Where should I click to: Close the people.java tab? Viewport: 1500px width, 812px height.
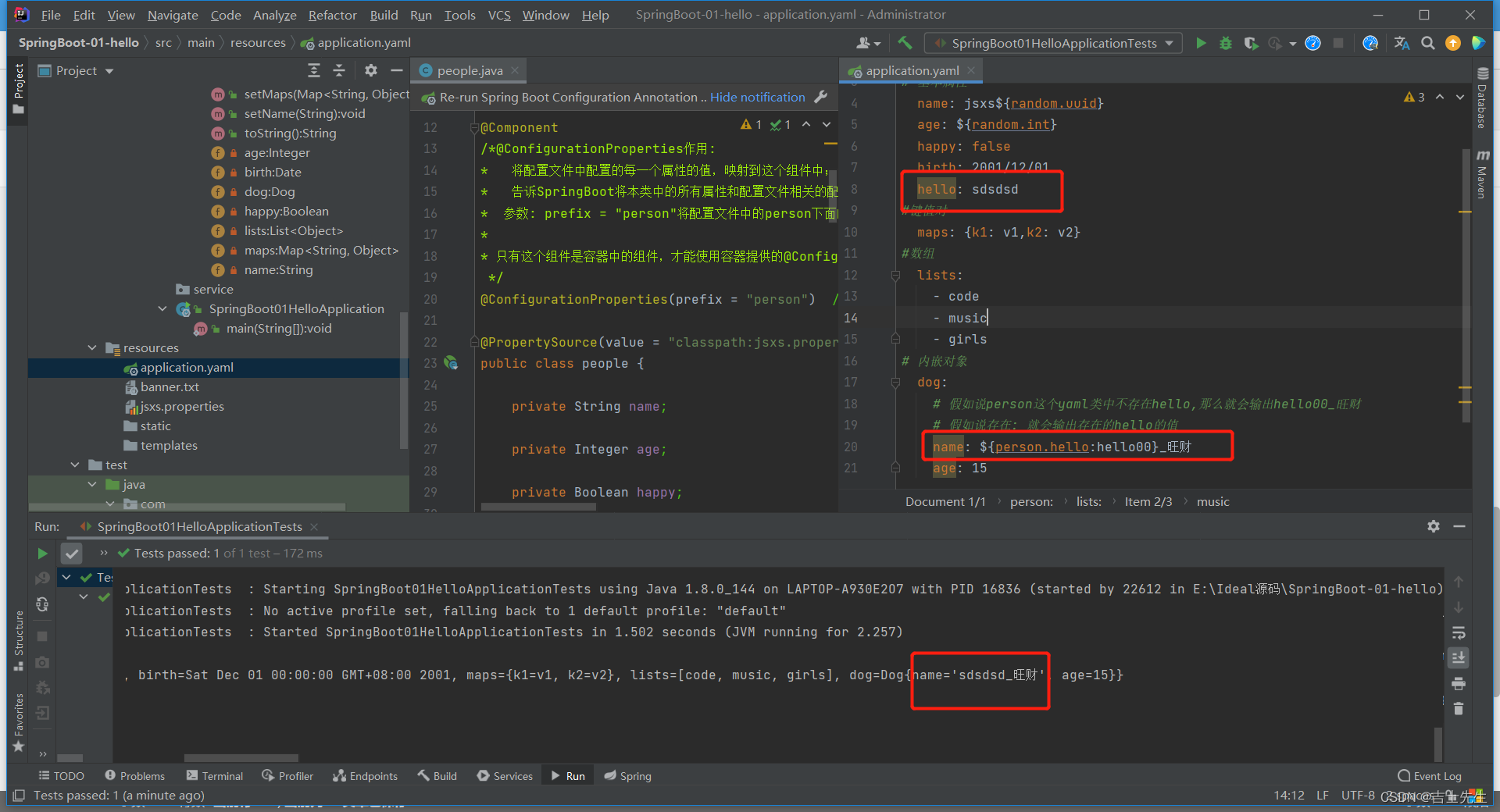(x=515, y=70)
